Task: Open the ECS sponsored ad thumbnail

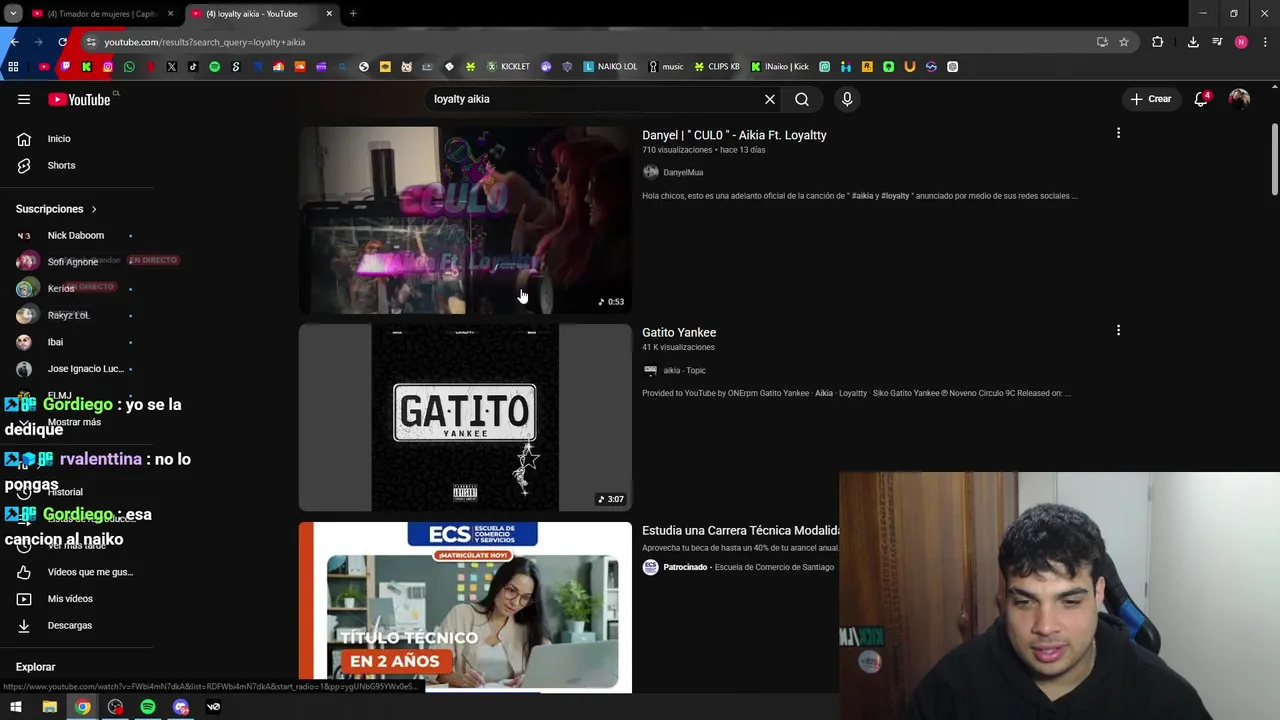Action: pos(465,607)
